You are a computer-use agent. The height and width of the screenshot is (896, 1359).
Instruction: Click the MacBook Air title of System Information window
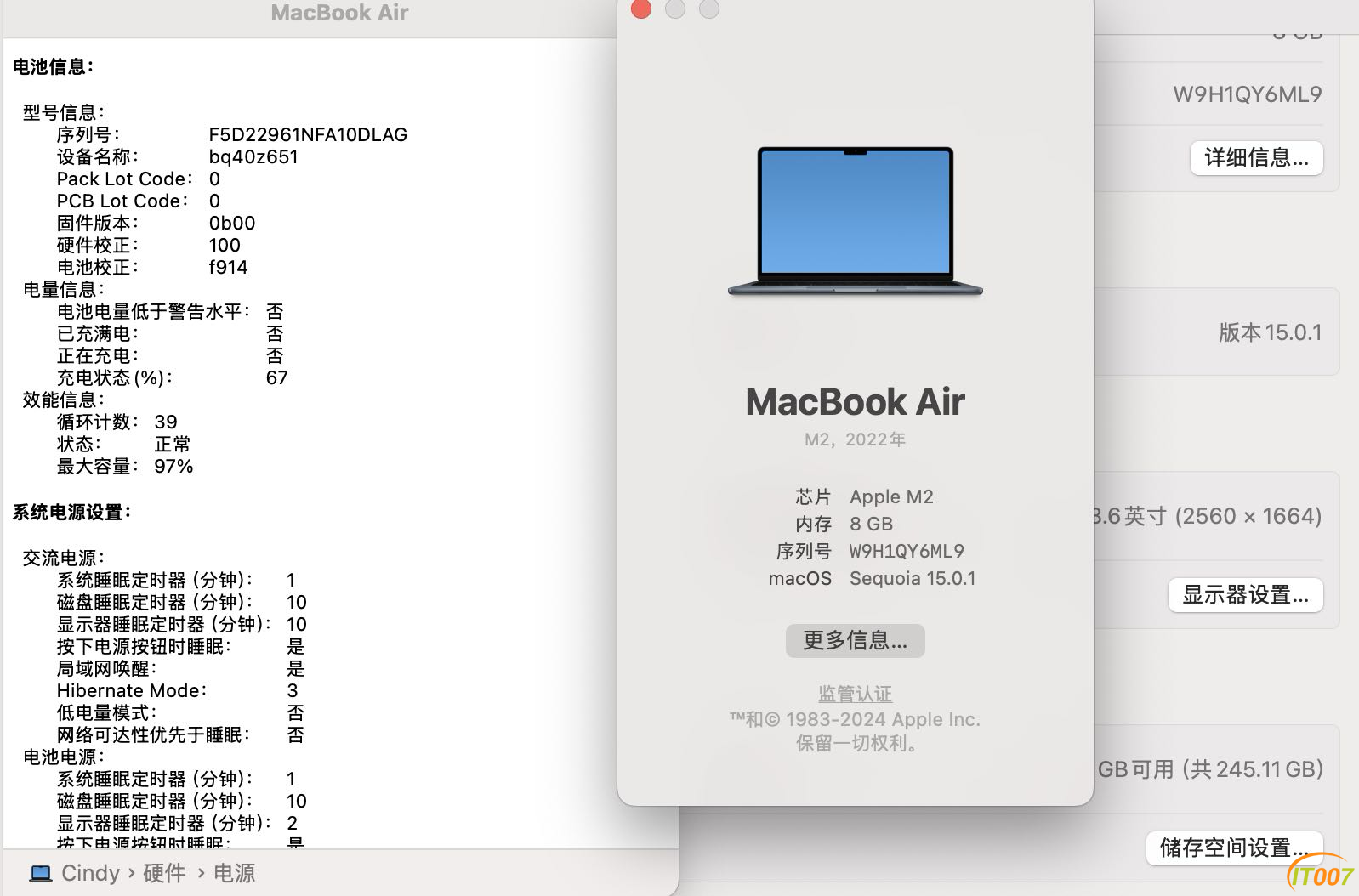(x=339, y=13)
